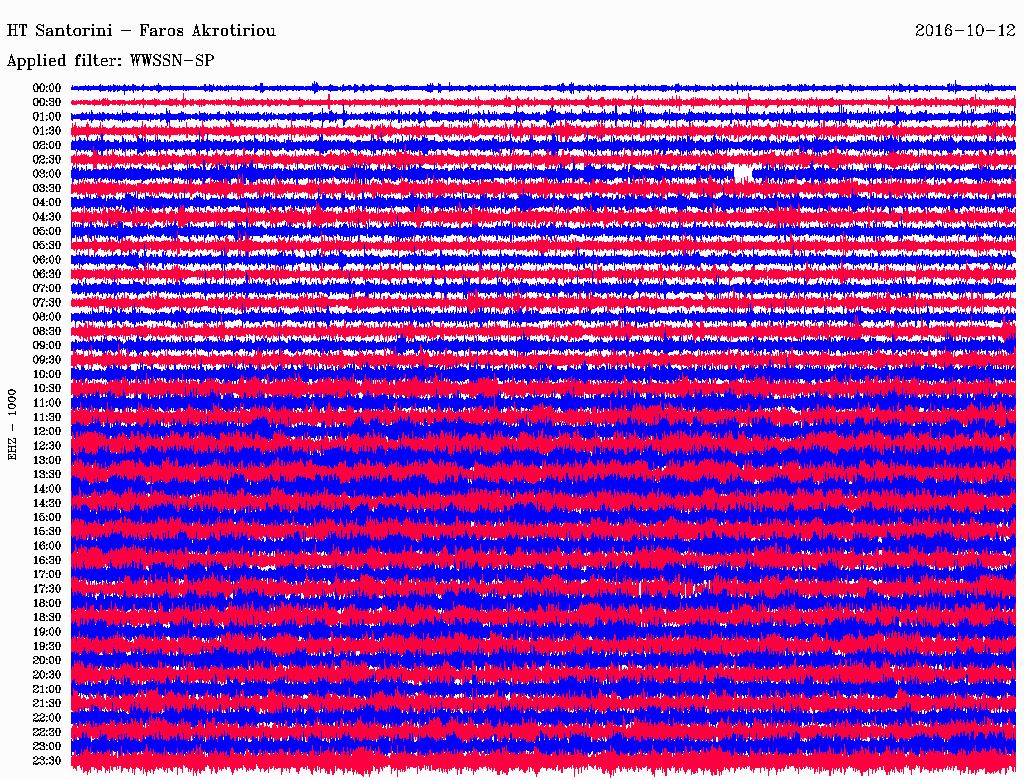Select the 16:00 time label

coord(47,546)
